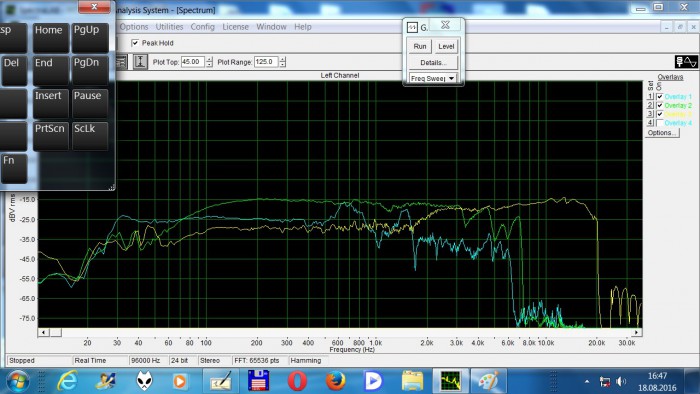Open the Utilities menu

point(169,27)
